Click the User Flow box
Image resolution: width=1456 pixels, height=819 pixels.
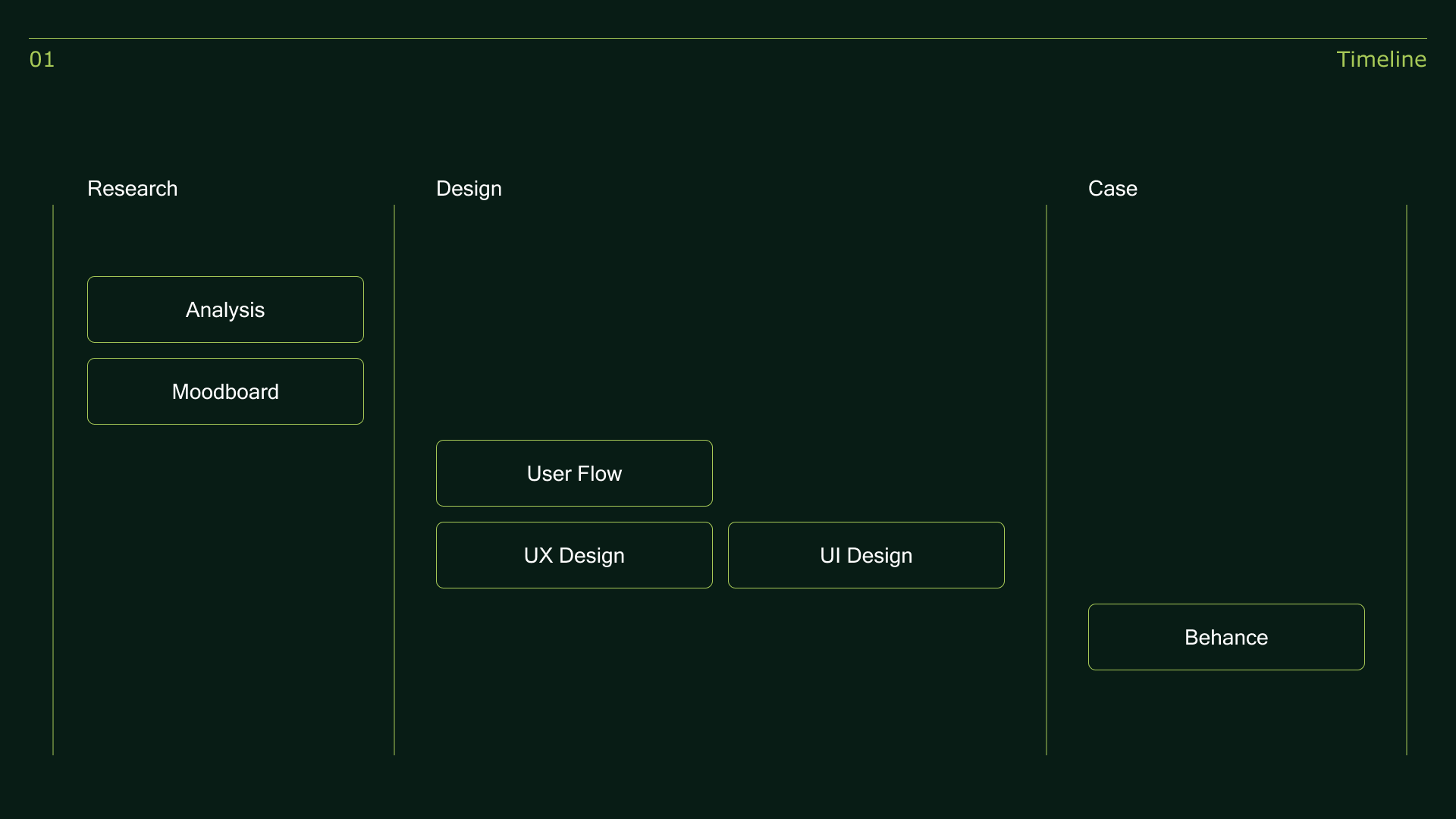pos(574,473)
